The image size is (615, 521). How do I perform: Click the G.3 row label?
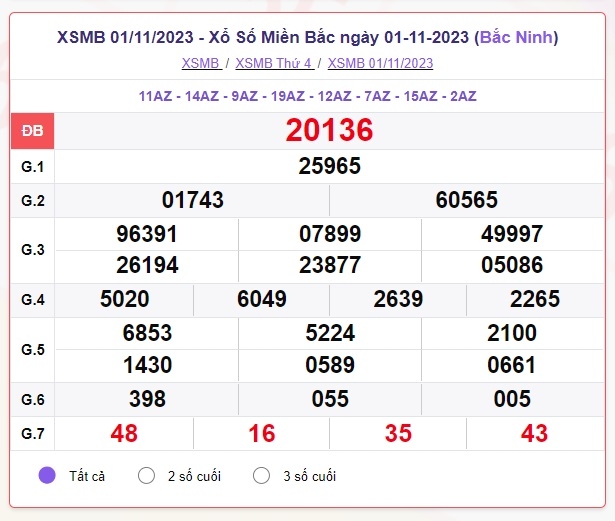(33, 250)
